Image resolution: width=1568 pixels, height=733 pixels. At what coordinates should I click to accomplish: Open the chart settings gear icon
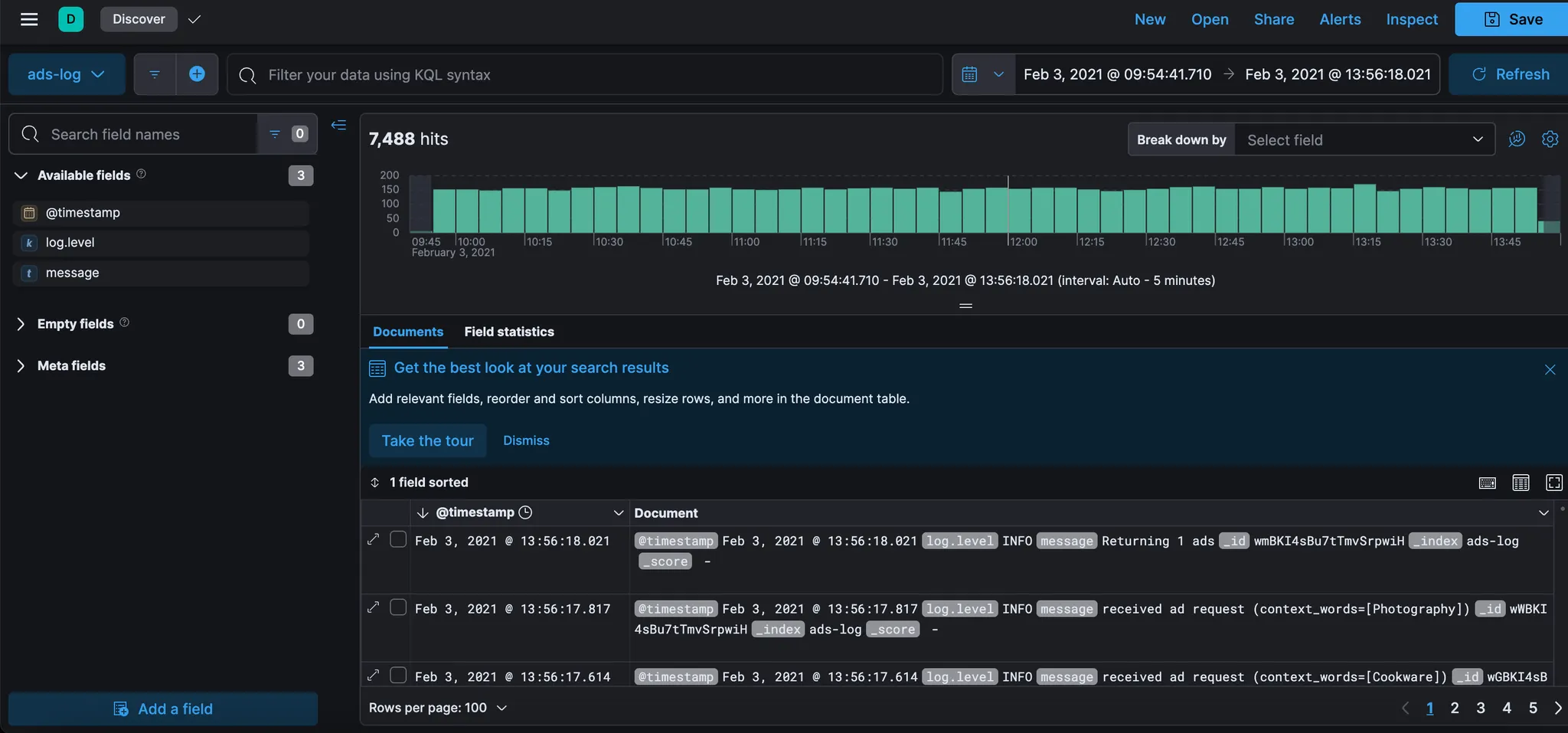click(x=1550, y=139)
